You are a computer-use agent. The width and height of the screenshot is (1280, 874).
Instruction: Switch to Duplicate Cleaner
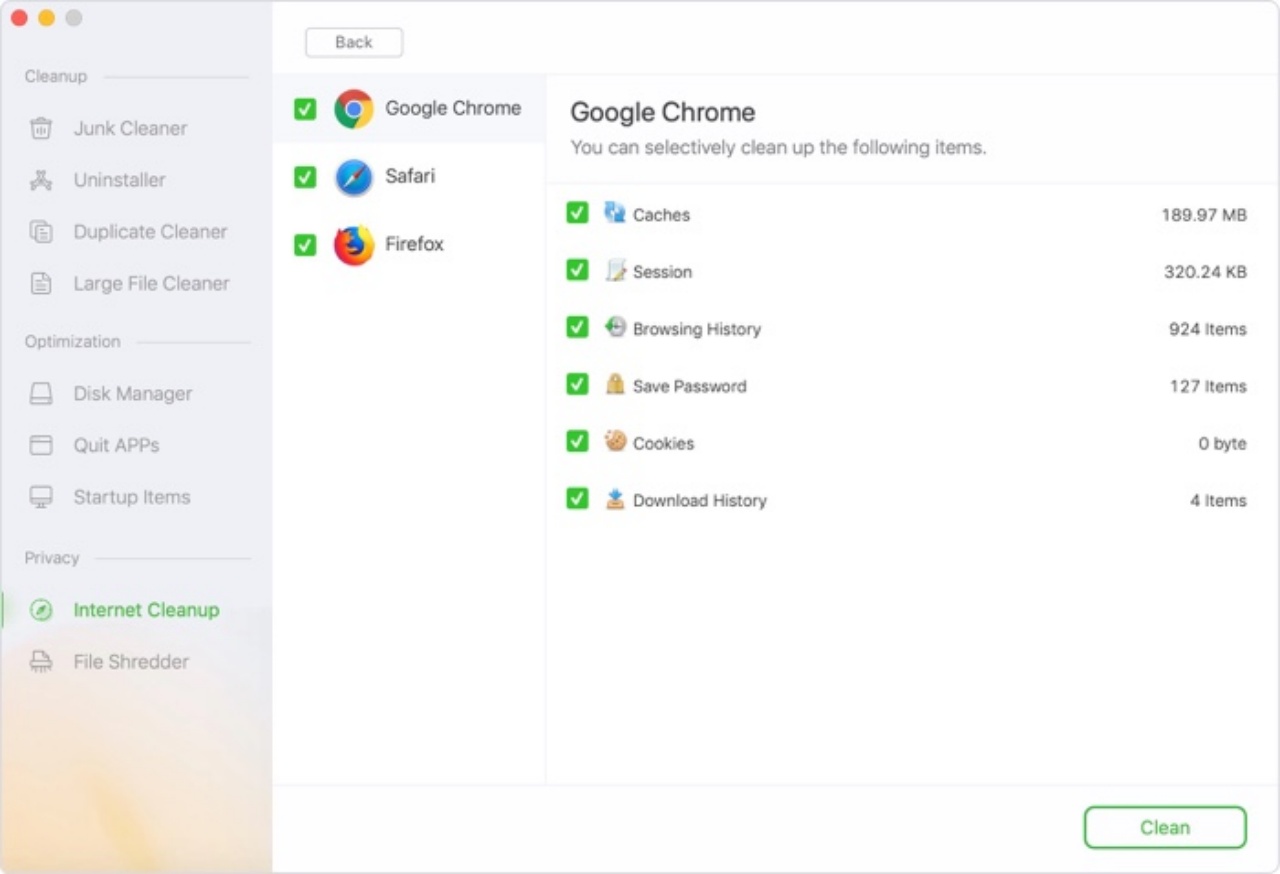150,232
